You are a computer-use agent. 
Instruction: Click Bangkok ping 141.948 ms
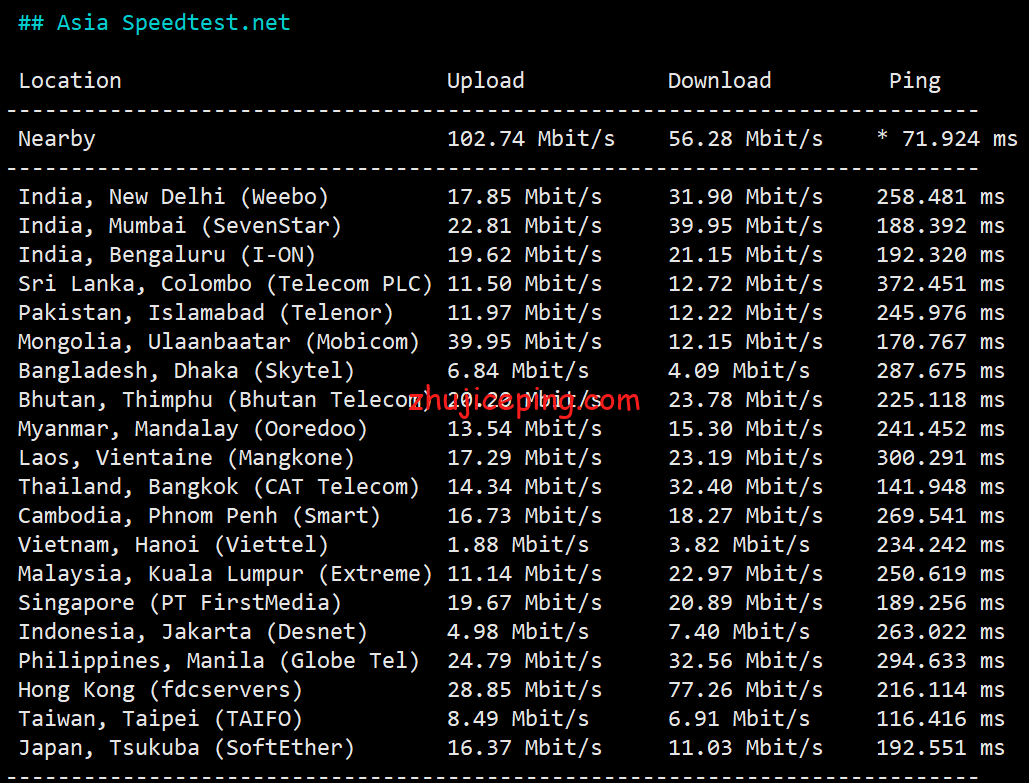[x=940, y=486]
